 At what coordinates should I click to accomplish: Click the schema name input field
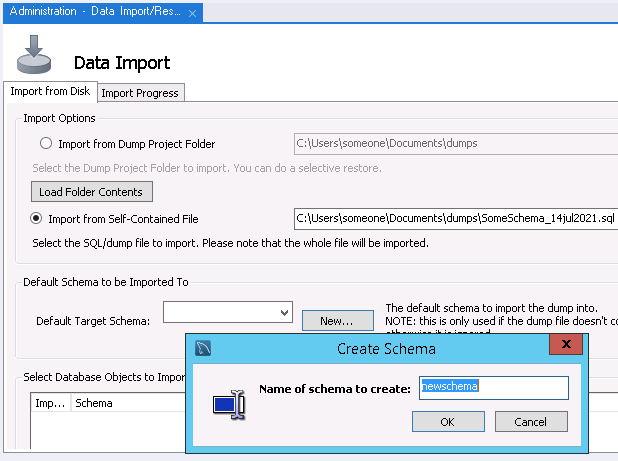coord(494,387)
